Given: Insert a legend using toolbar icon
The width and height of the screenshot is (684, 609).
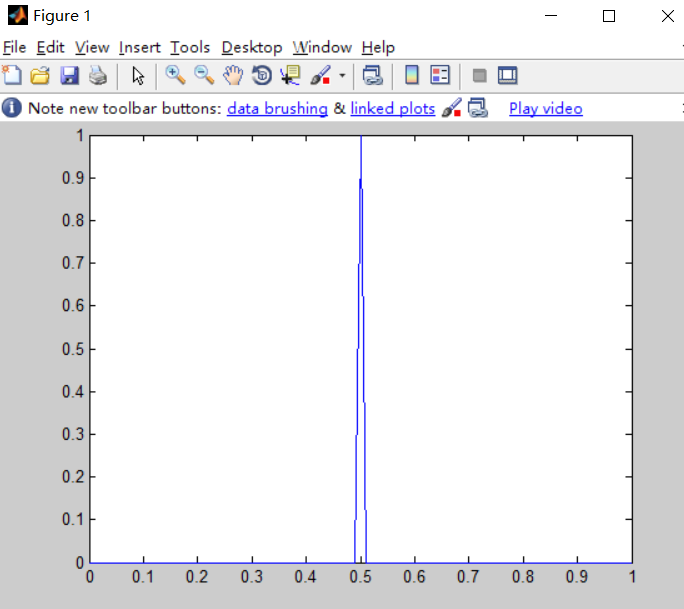Looking at the screenshot, I should [440, 75].
